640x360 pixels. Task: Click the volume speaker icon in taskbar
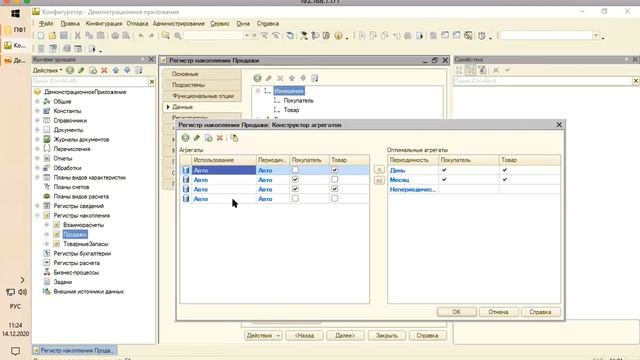[22, 292]
